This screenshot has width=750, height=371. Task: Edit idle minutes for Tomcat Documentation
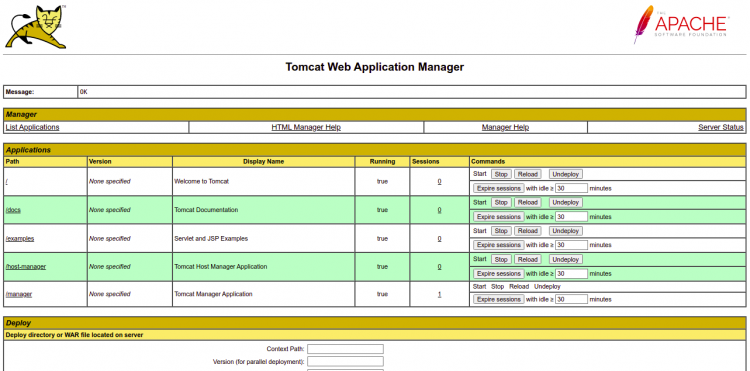[571, 217]
